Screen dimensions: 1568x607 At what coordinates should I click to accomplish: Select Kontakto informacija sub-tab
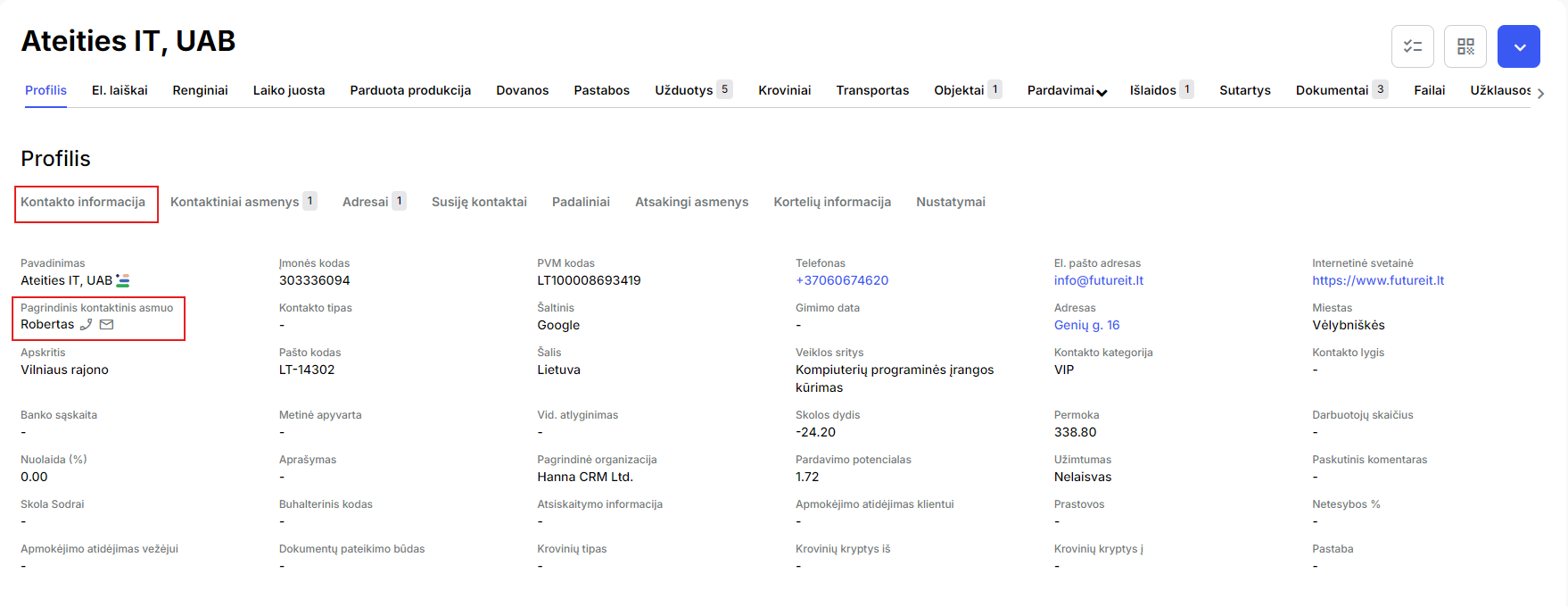tap(83, 202)
